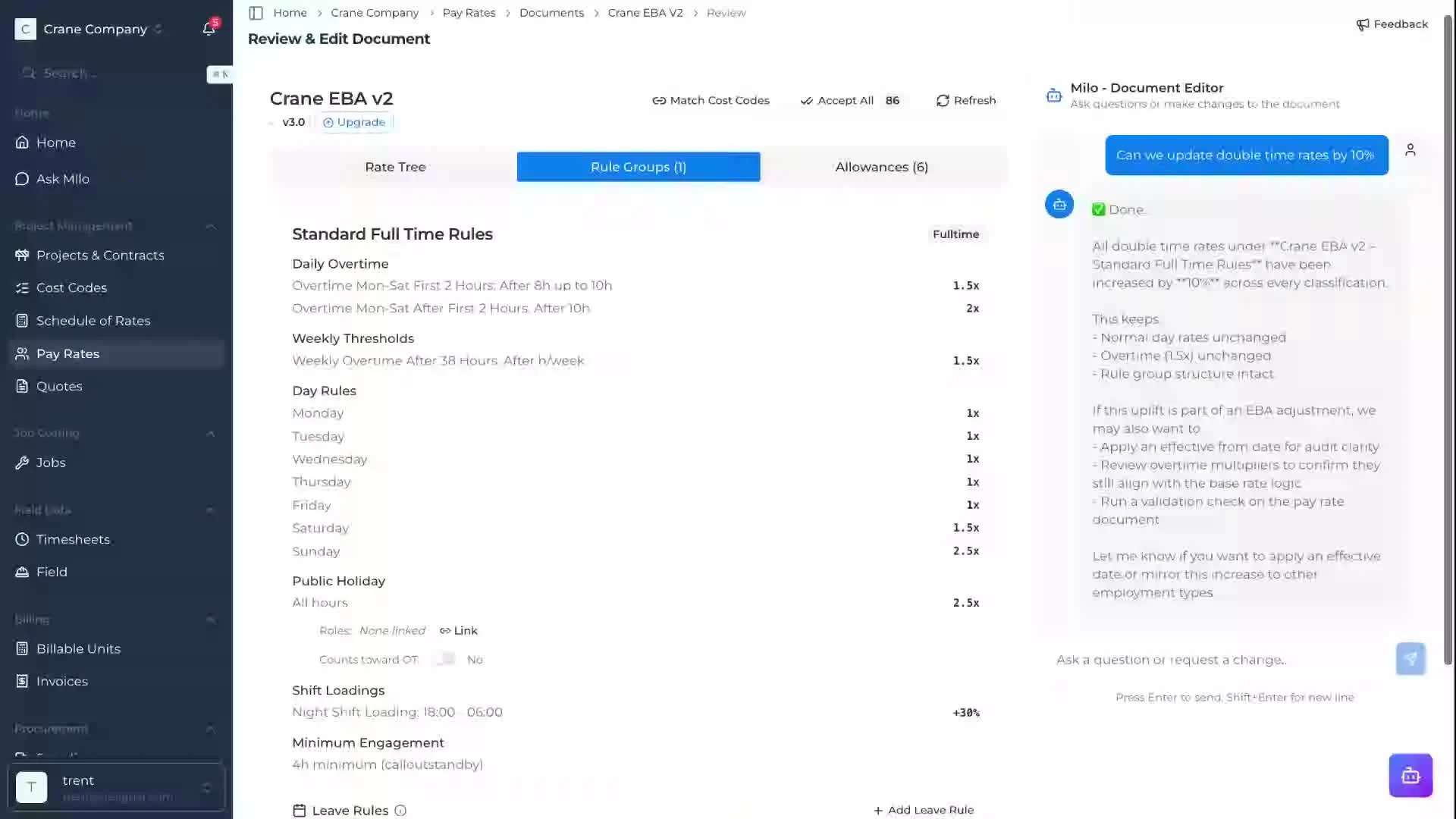Go to Cost Codes in sidebar

[71, 287]
